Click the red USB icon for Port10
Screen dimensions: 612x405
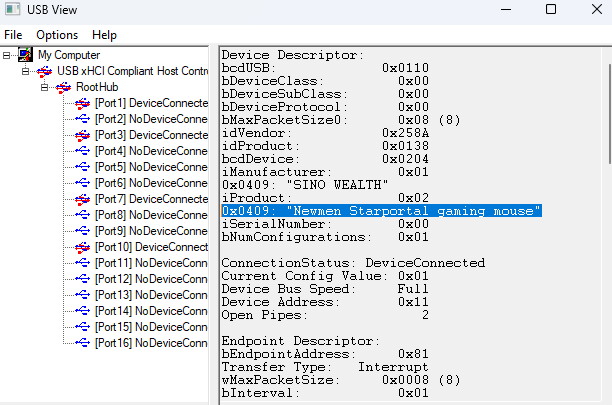(x=82, y=247)
